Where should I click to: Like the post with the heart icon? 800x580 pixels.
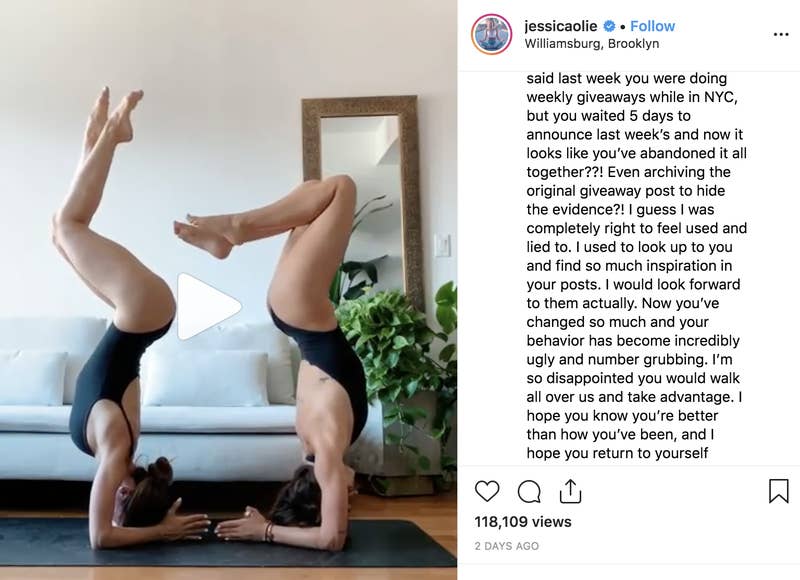click(487, 491)
